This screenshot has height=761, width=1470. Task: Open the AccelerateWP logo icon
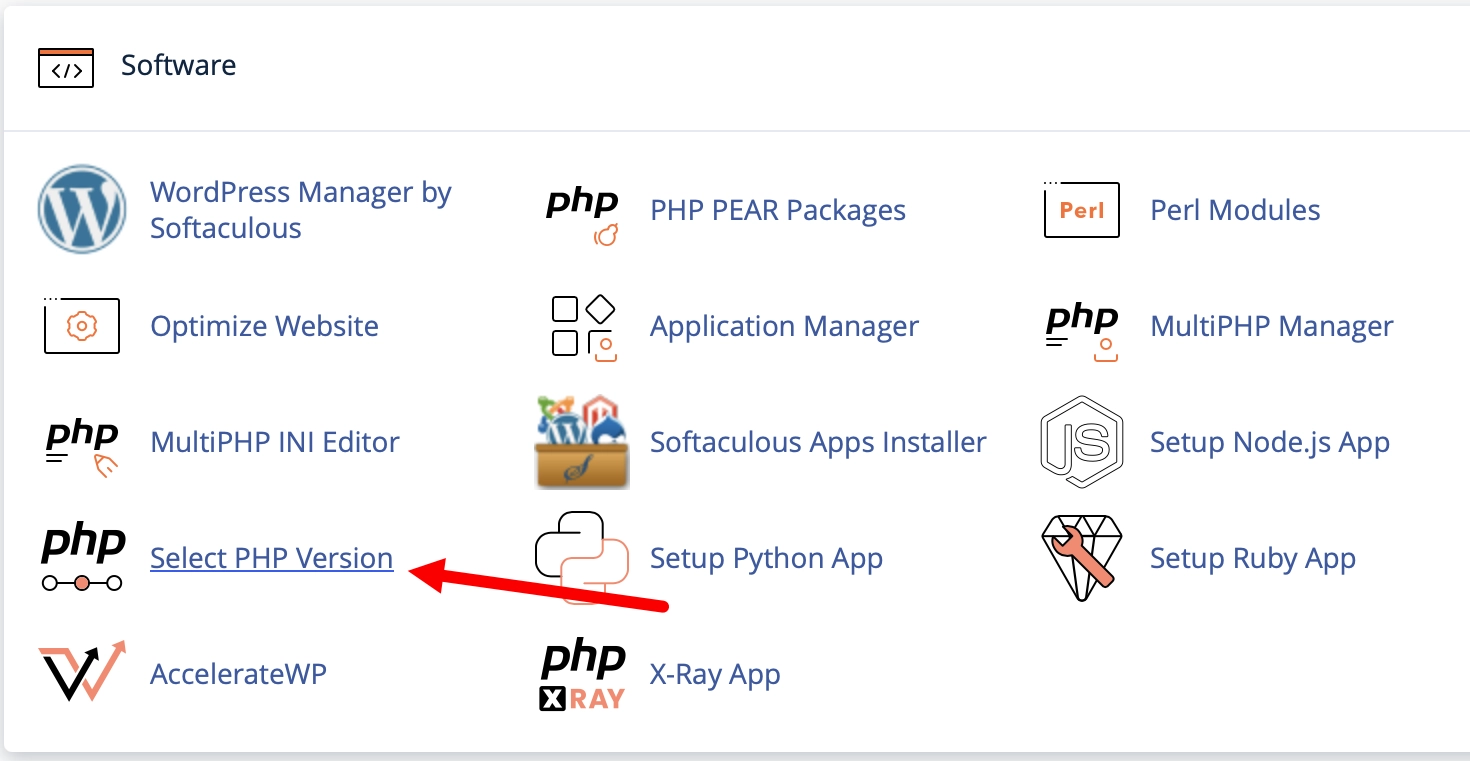(82, 672)
